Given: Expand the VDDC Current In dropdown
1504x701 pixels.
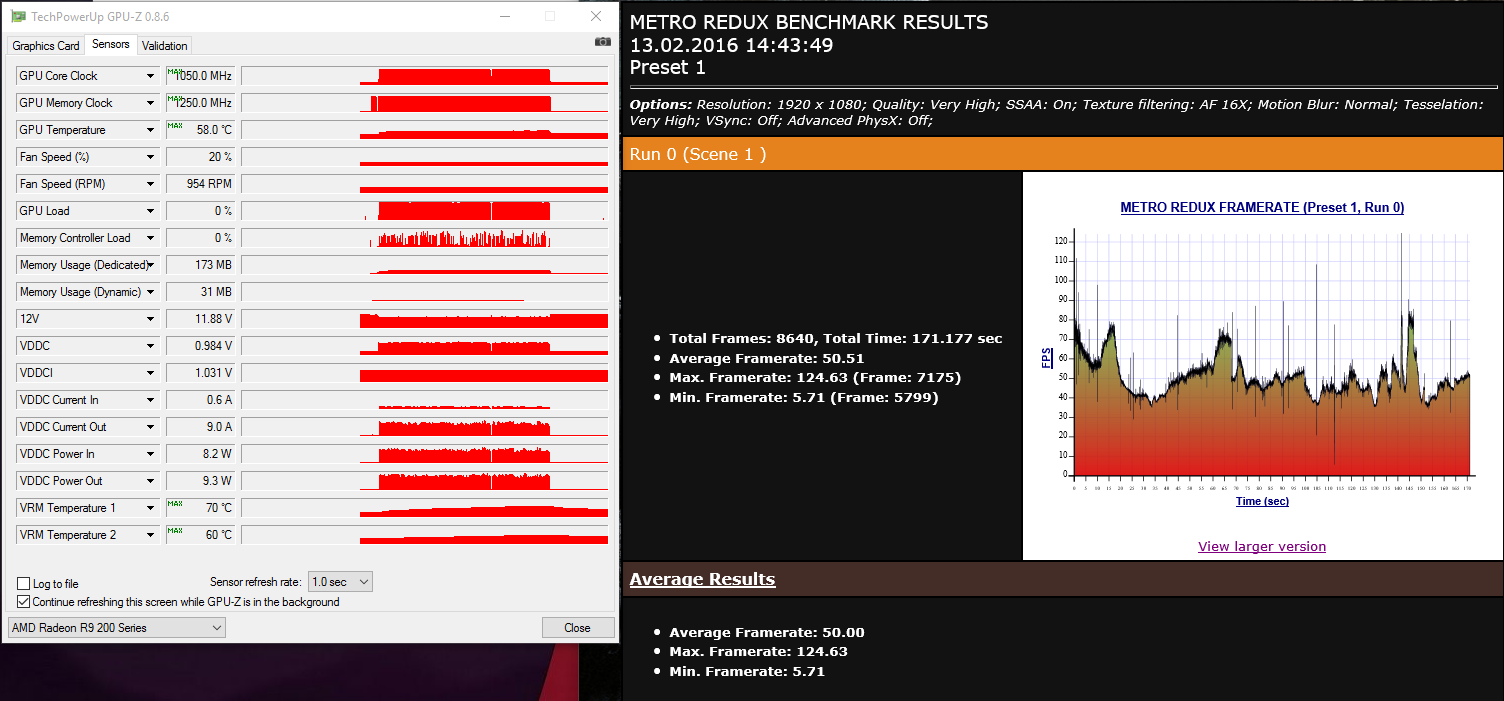Looking at the screenshot, I should point(151,400).
